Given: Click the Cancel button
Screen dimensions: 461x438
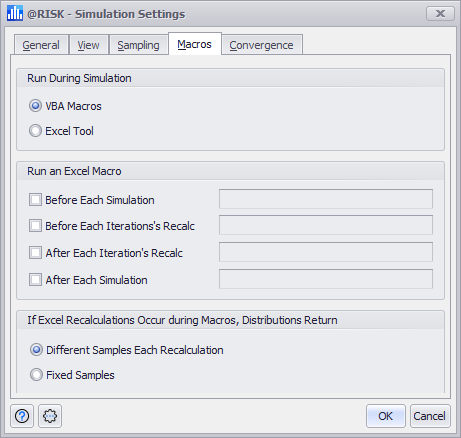Looking at the screenshot, I should (430, 416).
